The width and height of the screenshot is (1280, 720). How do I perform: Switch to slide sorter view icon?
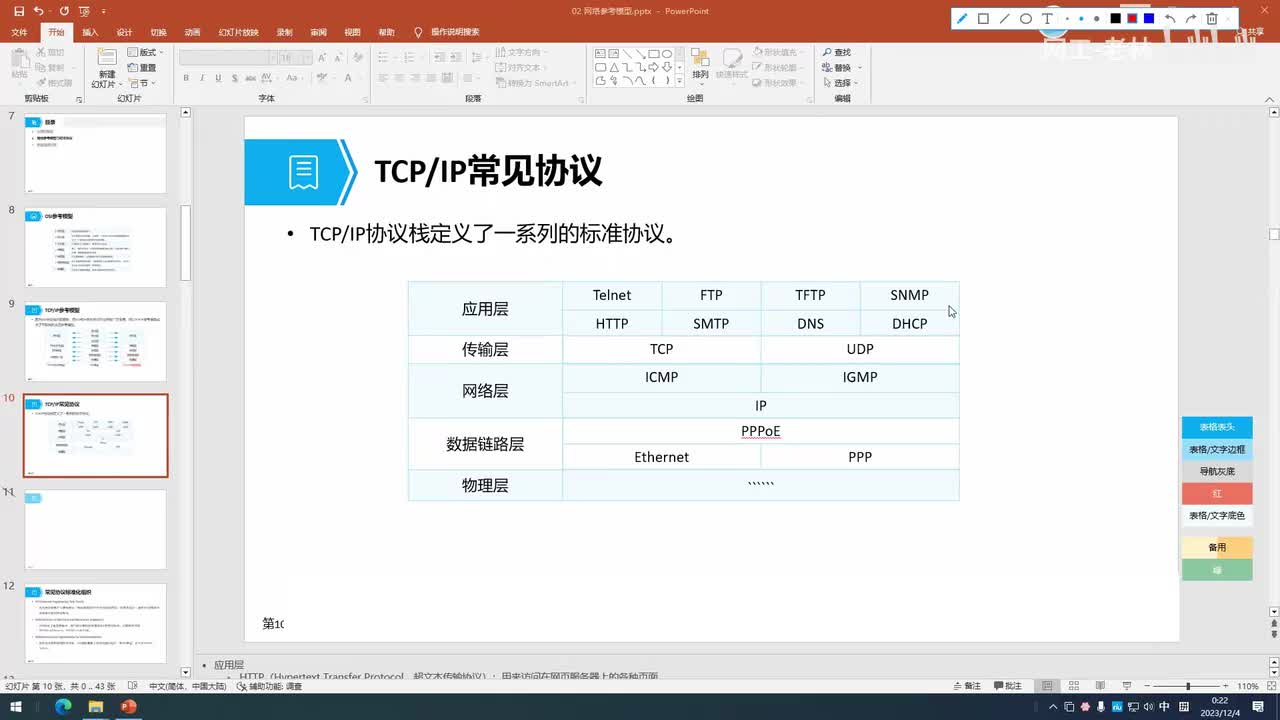1073,686
